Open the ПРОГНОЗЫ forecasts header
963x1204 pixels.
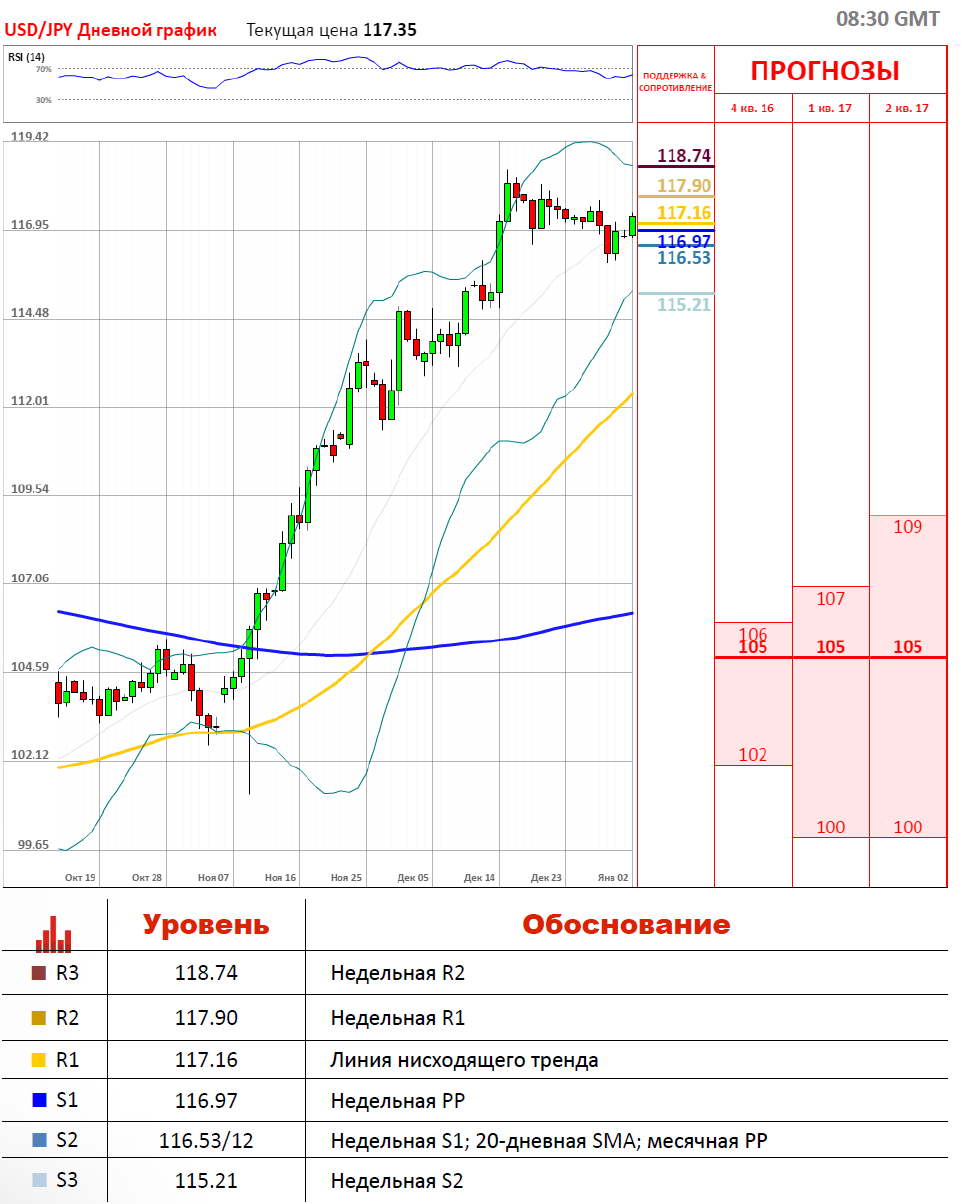click(825, 71)
